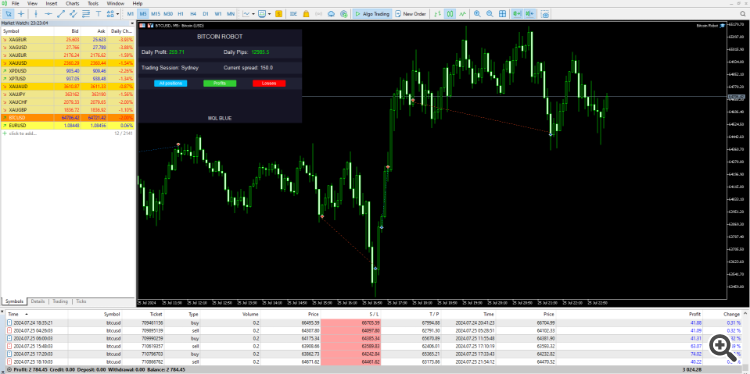Select BTCUSD row in Market Watch
Viewport: 750px width, 374px height.
[68, 117]
